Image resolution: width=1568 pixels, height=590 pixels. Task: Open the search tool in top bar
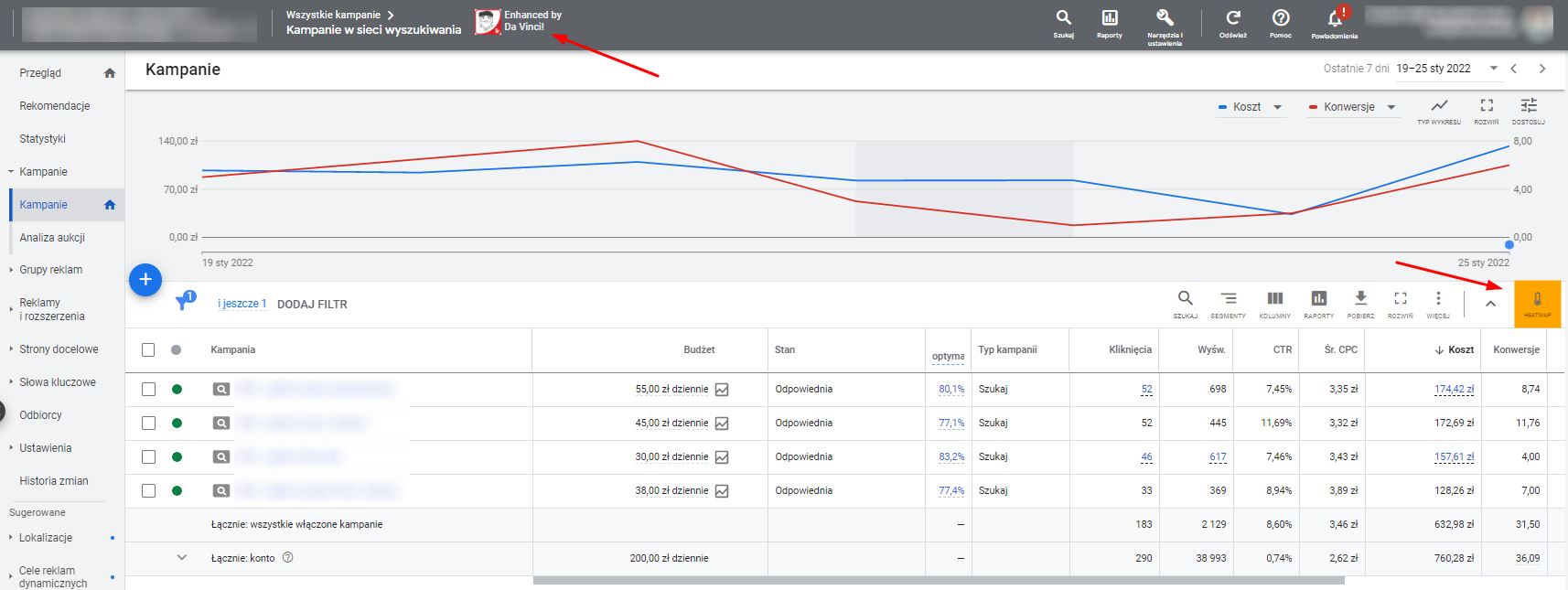tap(1063, 24)
